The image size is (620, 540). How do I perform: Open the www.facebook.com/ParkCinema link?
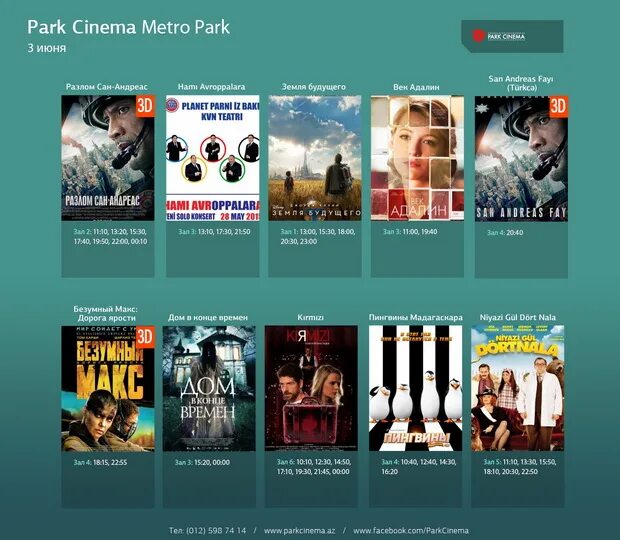click(x=411, y=531)
